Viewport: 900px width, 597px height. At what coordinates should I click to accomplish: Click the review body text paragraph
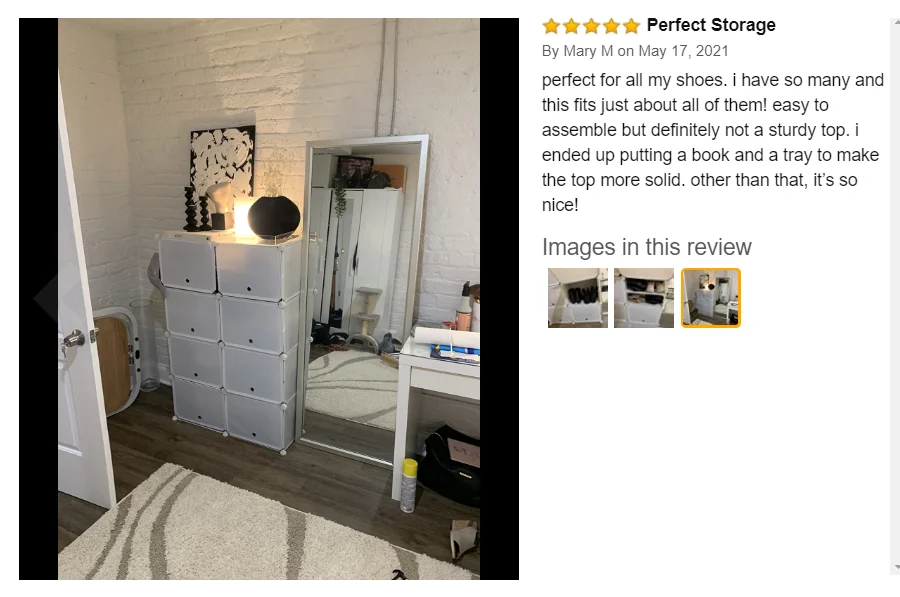click(712, 142)
